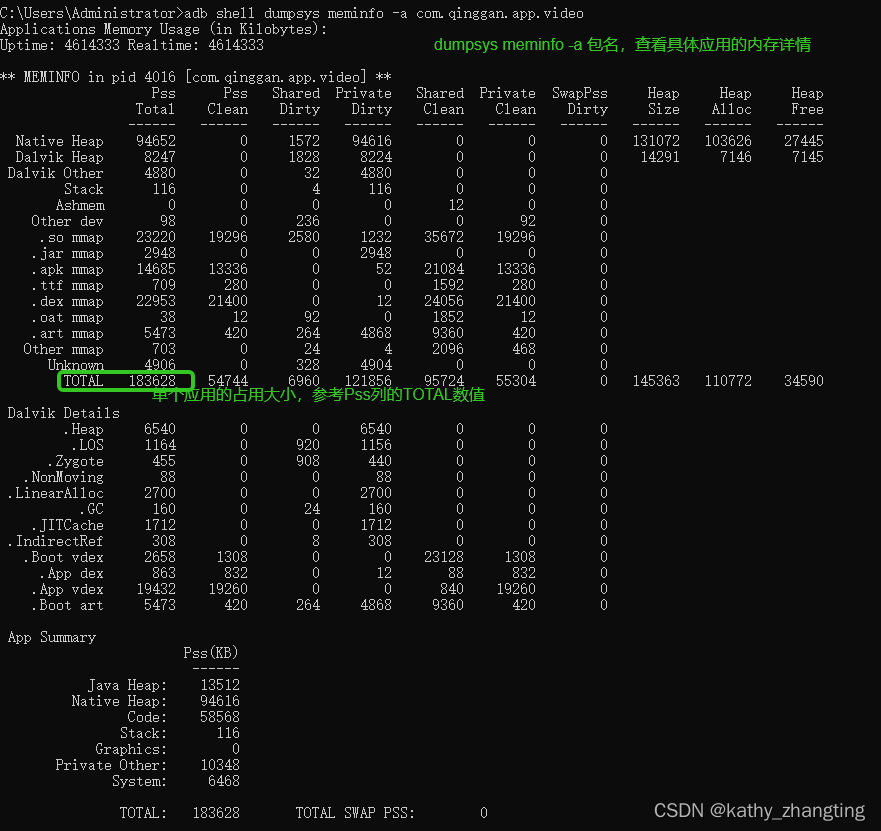Click the Uptime: 4614333 value
881x831 pixels.
(x=60, y=45)
